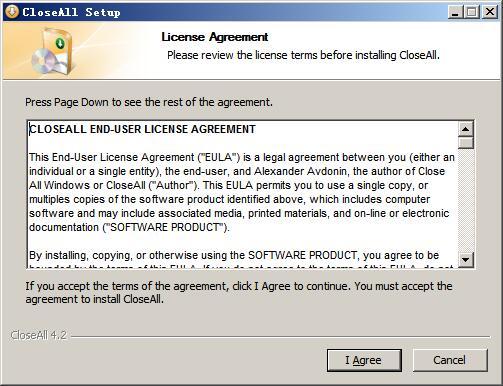The width and height of the screenshot is (503, 386).
Task: Click the software box and CD graphic
Action: 53,52
